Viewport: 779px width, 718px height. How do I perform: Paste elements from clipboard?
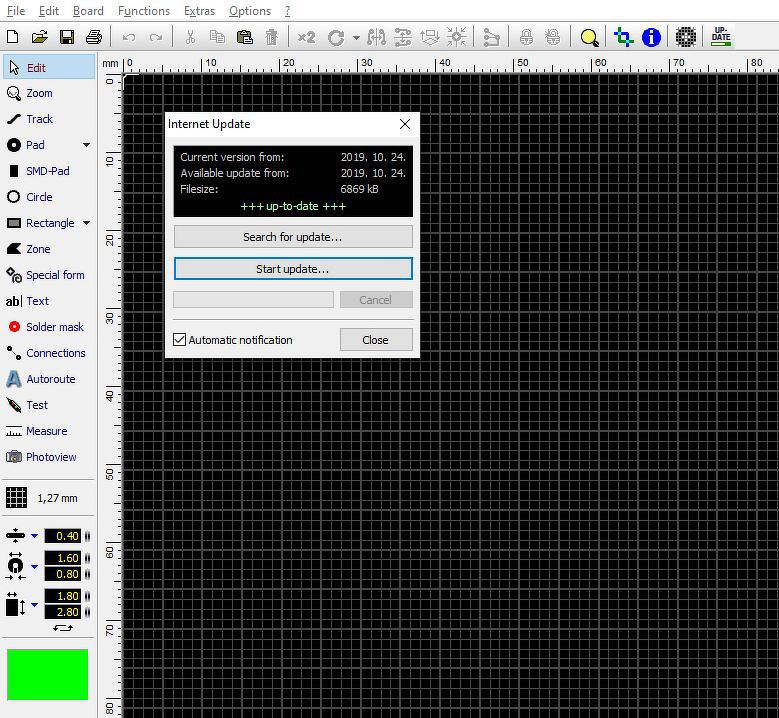(244, 37)
